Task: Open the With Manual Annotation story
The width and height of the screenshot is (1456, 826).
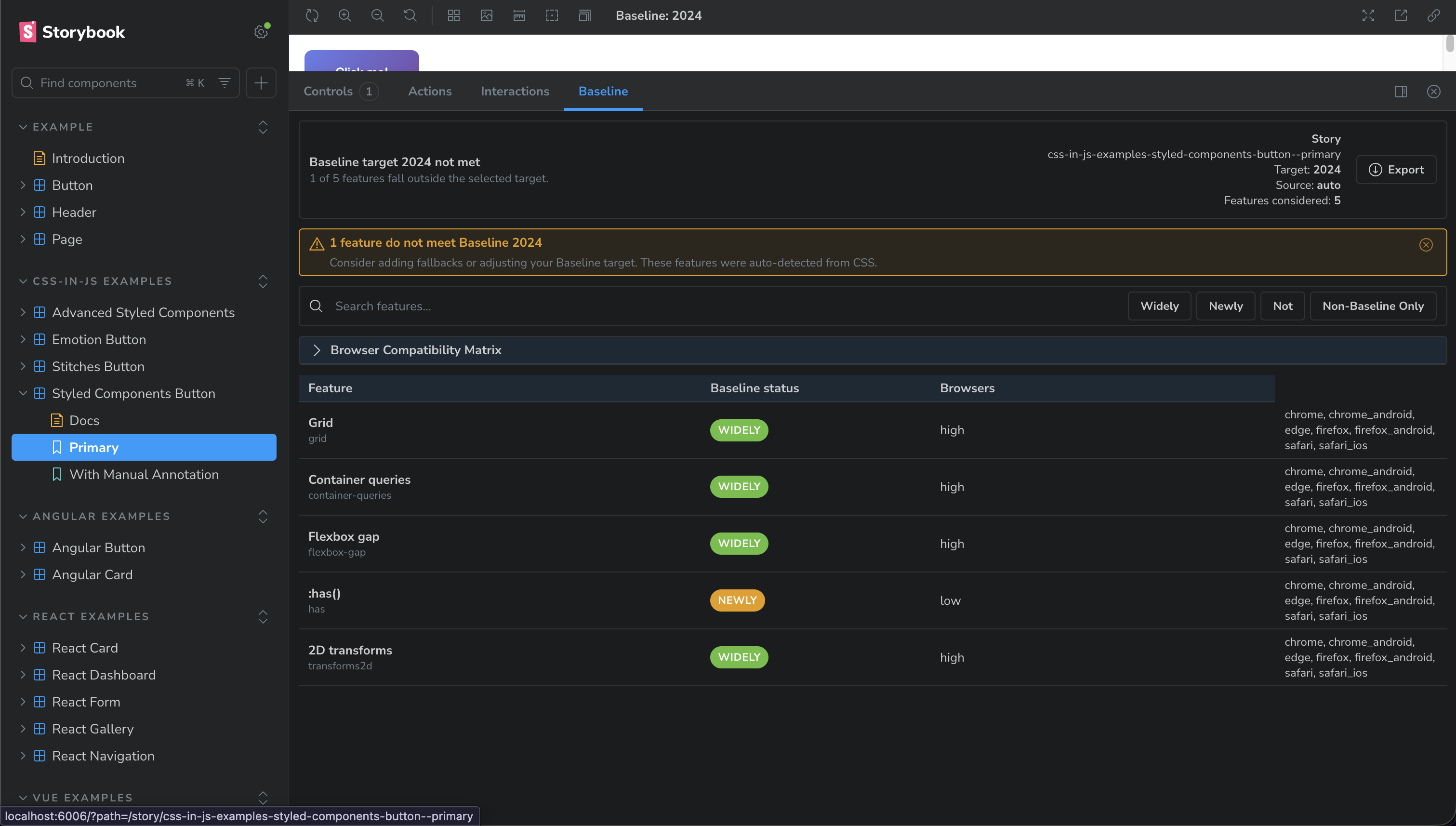Action: click(144, 474)
